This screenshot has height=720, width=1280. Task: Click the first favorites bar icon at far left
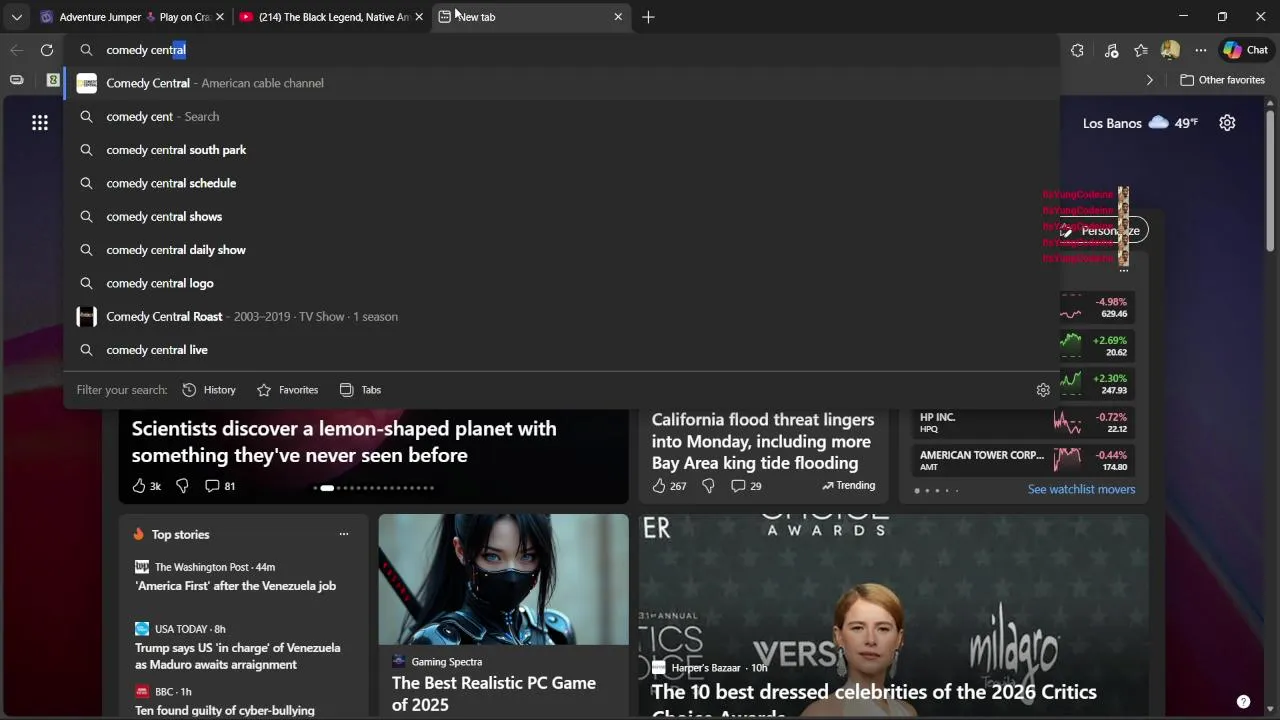pyautogui.click(x=17, y=80)
